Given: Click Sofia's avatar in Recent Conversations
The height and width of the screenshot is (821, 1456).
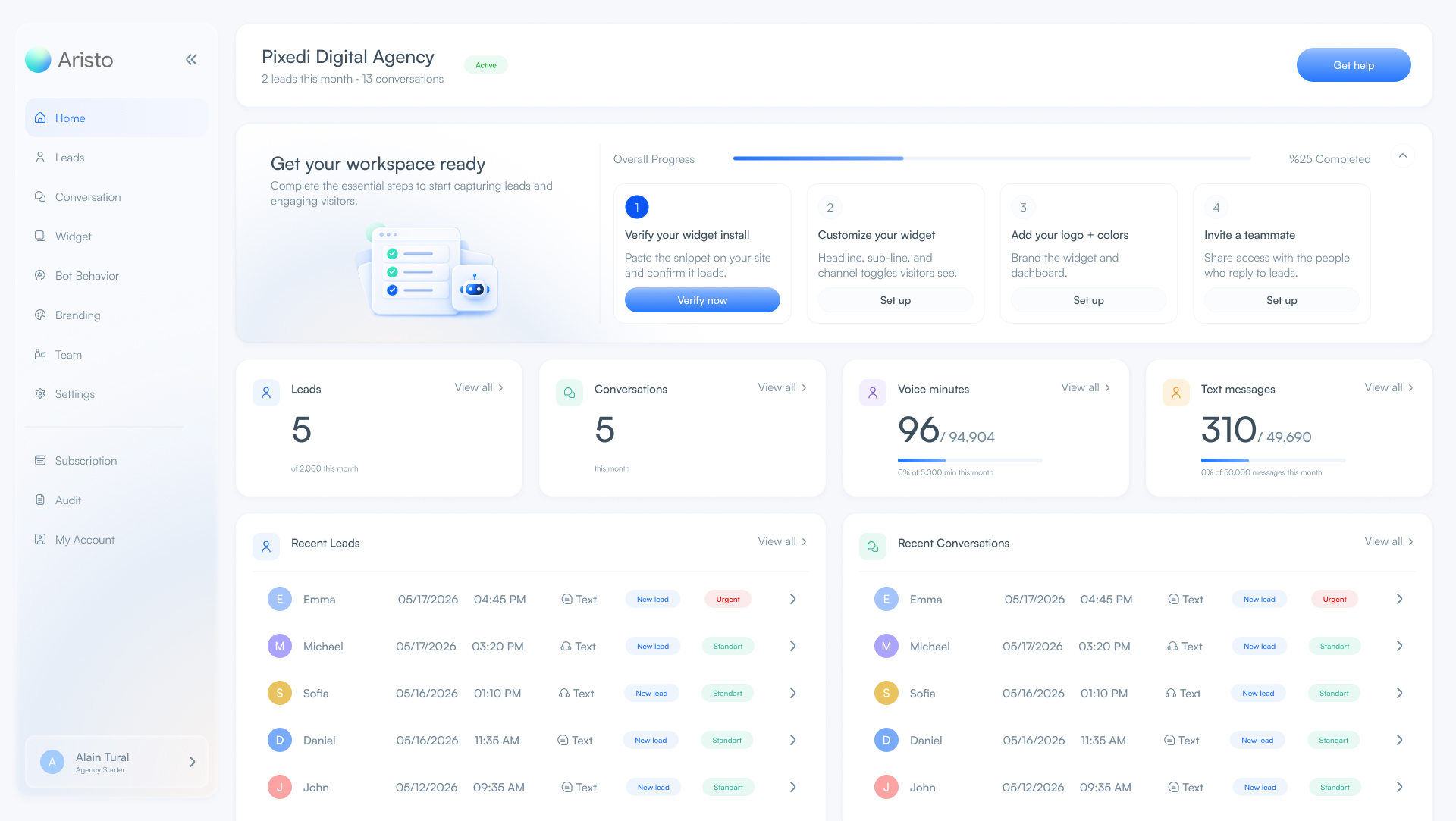Looking at the screenshot, I should (886, 694).
